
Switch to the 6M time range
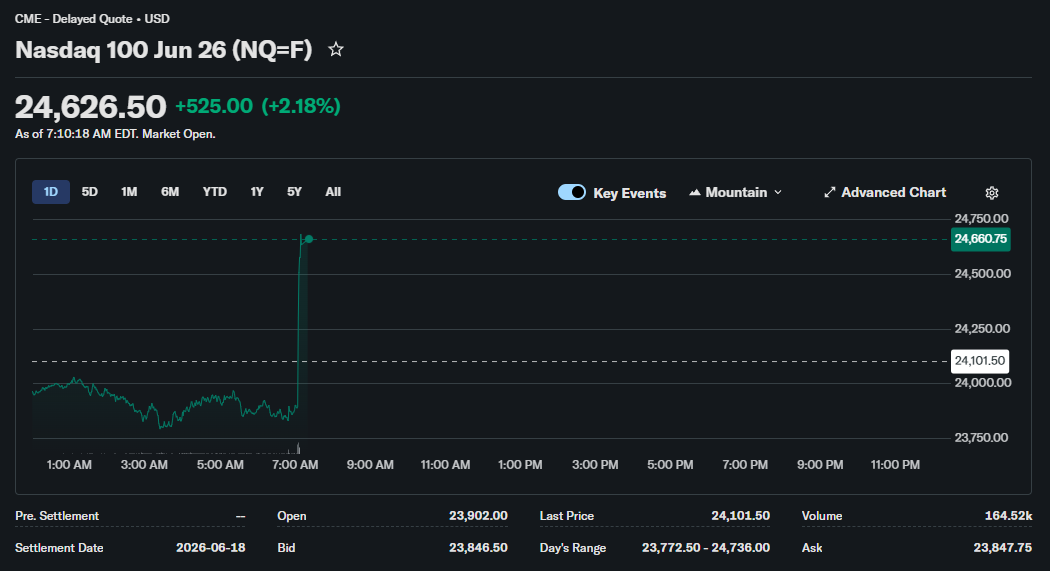coord(170,192)
